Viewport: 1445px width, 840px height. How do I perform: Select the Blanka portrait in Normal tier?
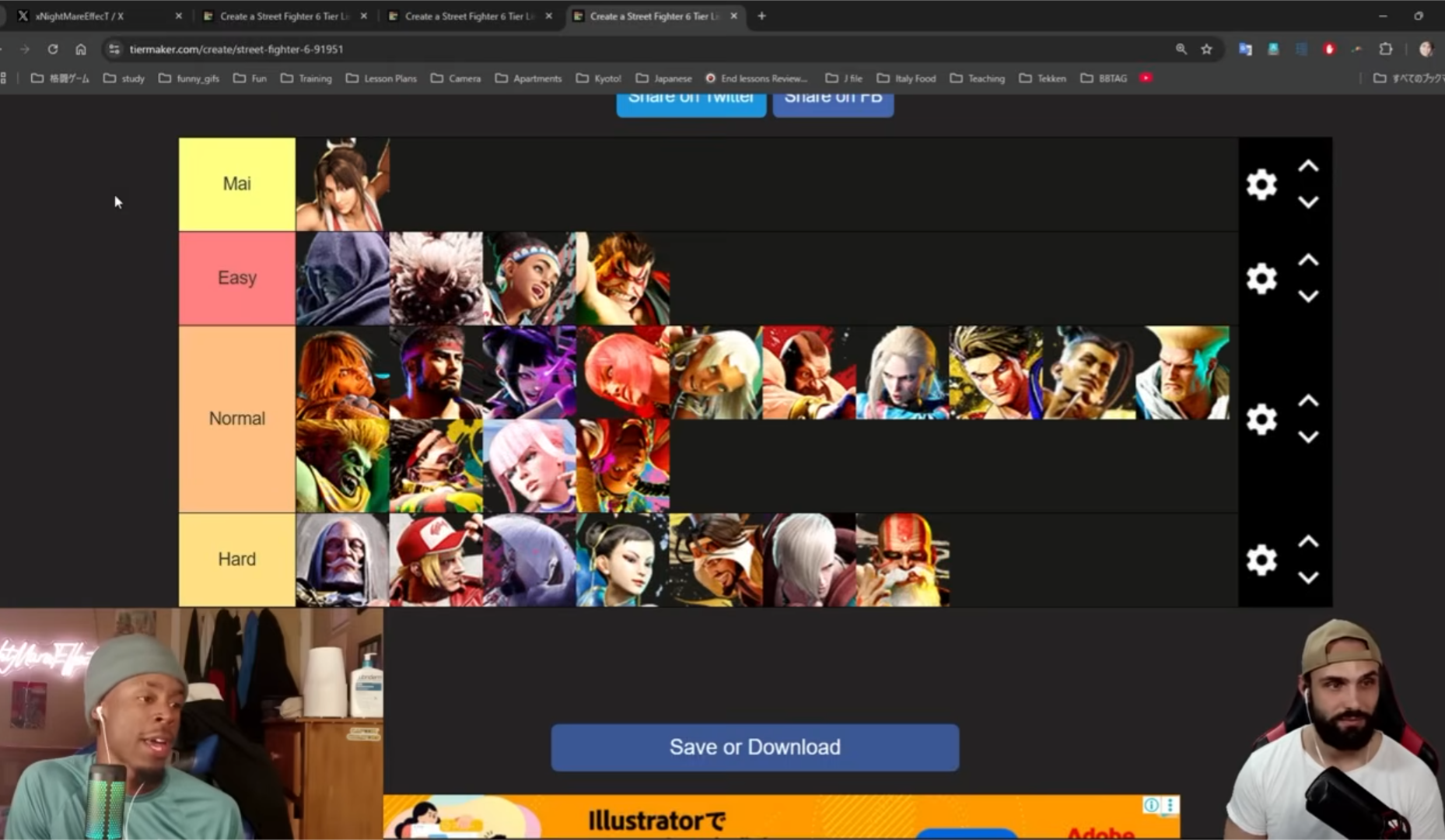343,466
